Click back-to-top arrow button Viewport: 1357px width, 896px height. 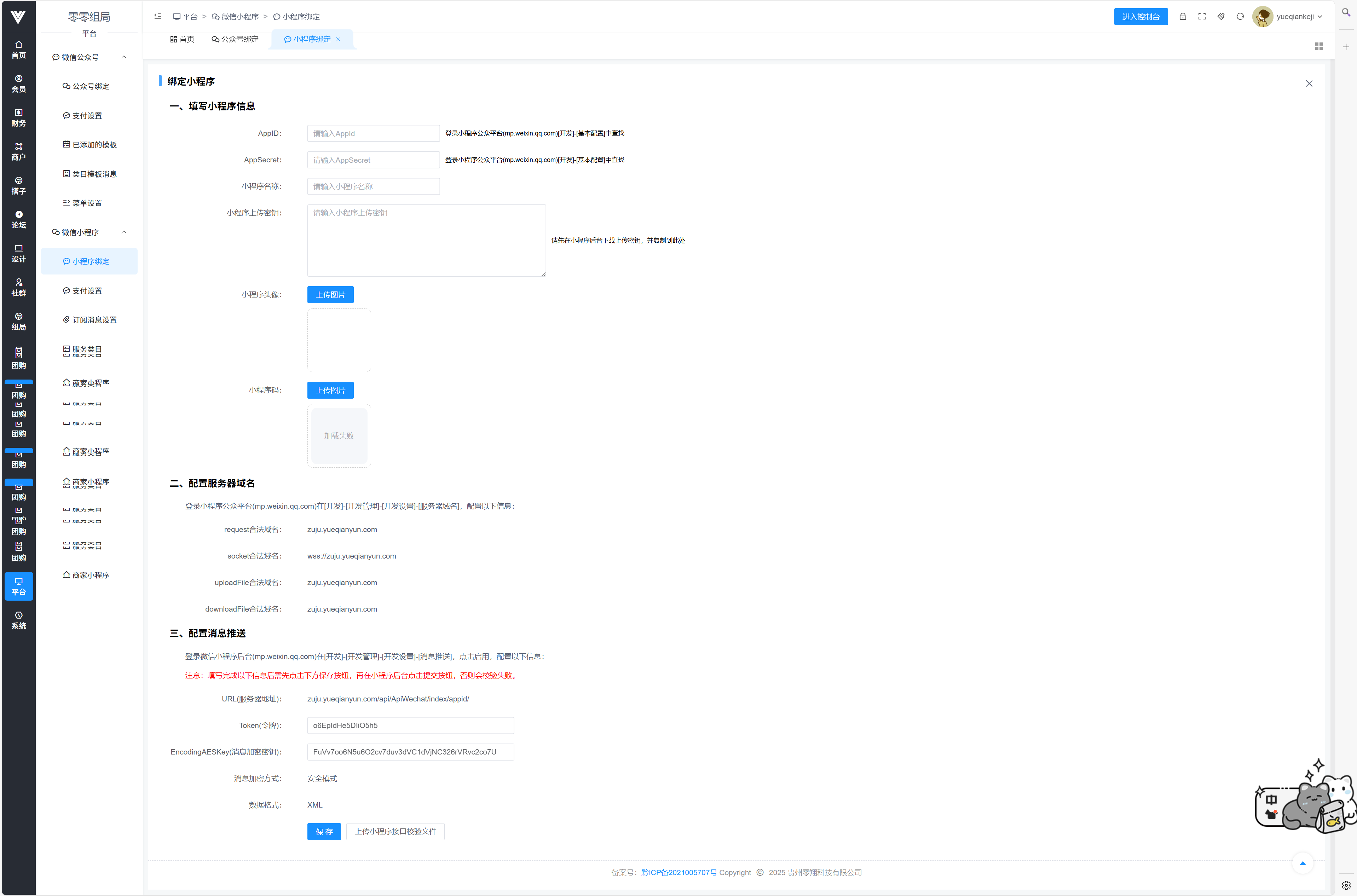1303,863
